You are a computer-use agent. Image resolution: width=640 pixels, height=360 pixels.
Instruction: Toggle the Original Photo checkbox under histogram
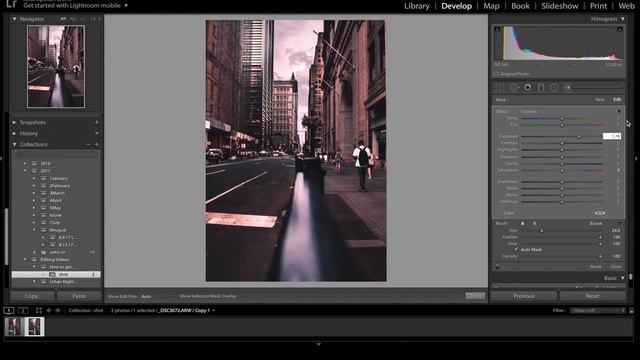click(x=496, y=74)
